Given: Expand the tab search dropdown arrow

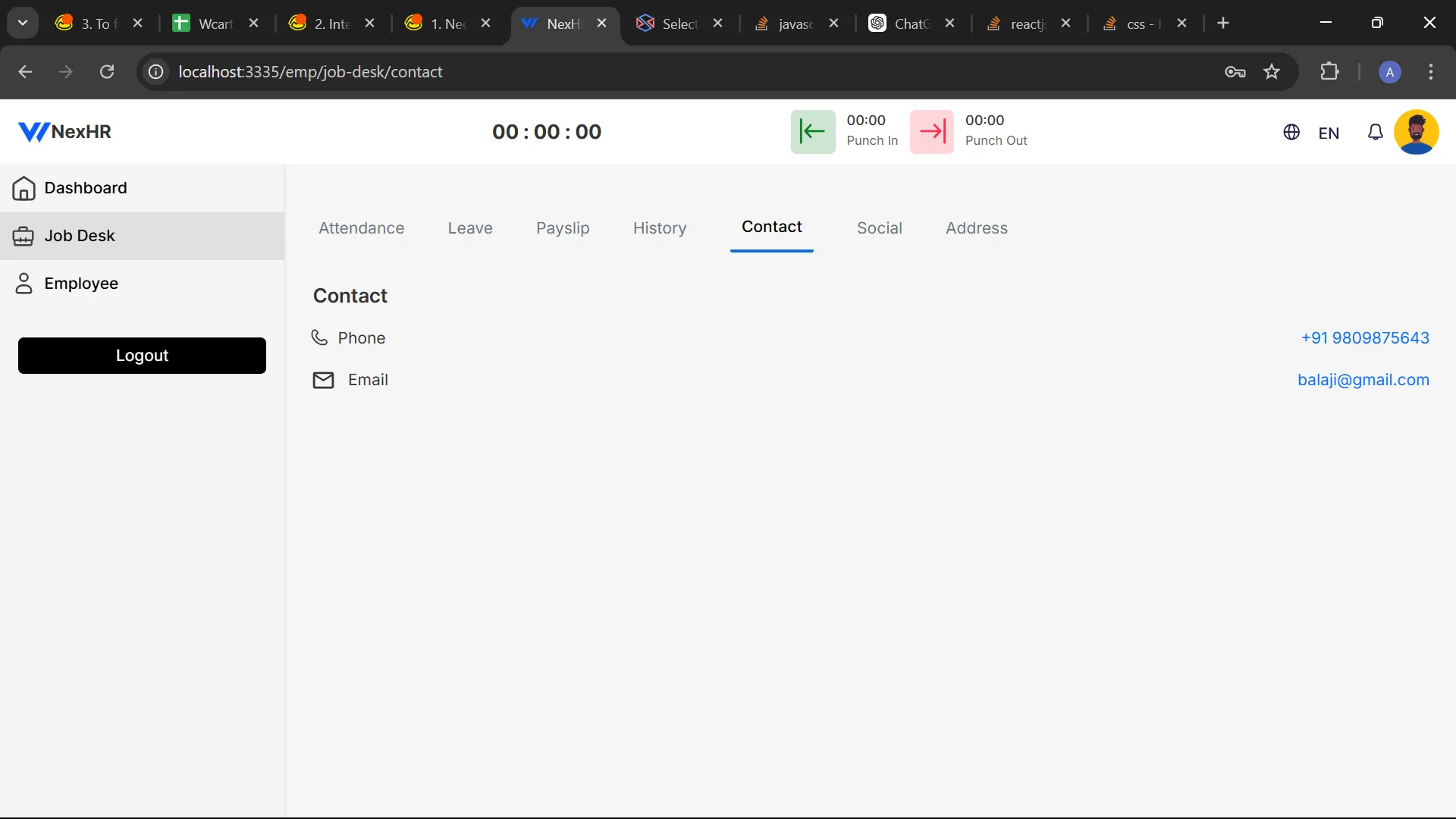Looking at the screenshot, I should point(23,23).
